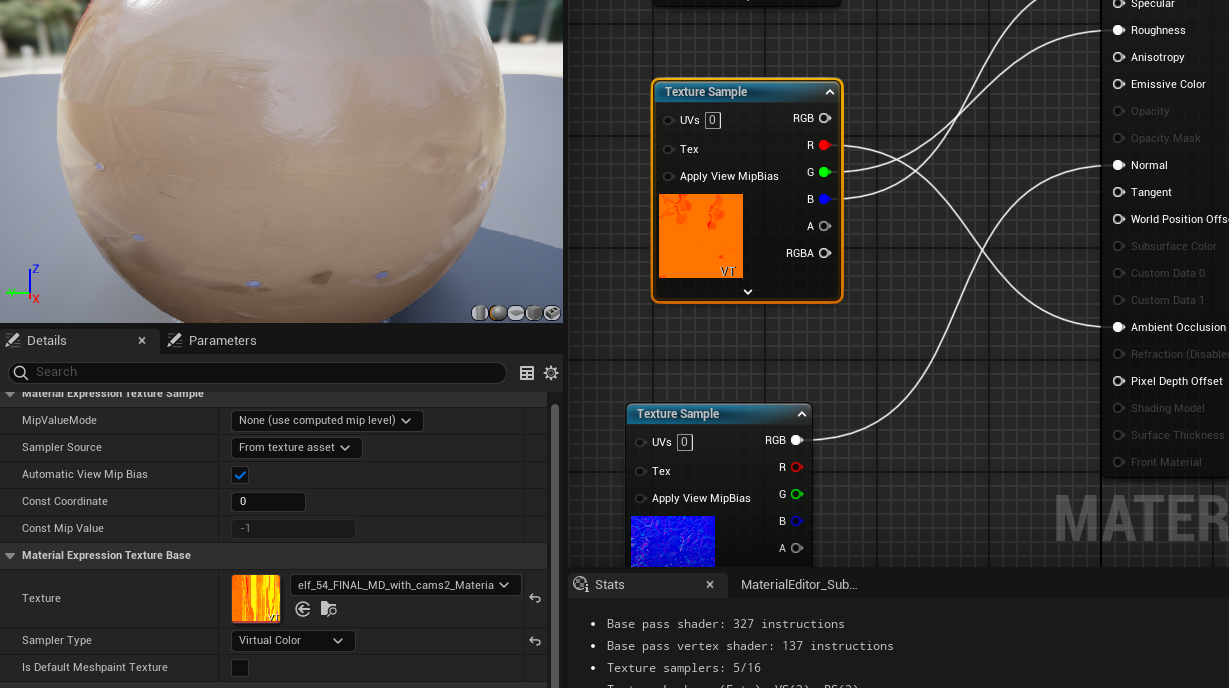Click Tex input pin on upper Texture Sample
Viewport: 1229px width, 688px height.
click(x=668, y=149)
